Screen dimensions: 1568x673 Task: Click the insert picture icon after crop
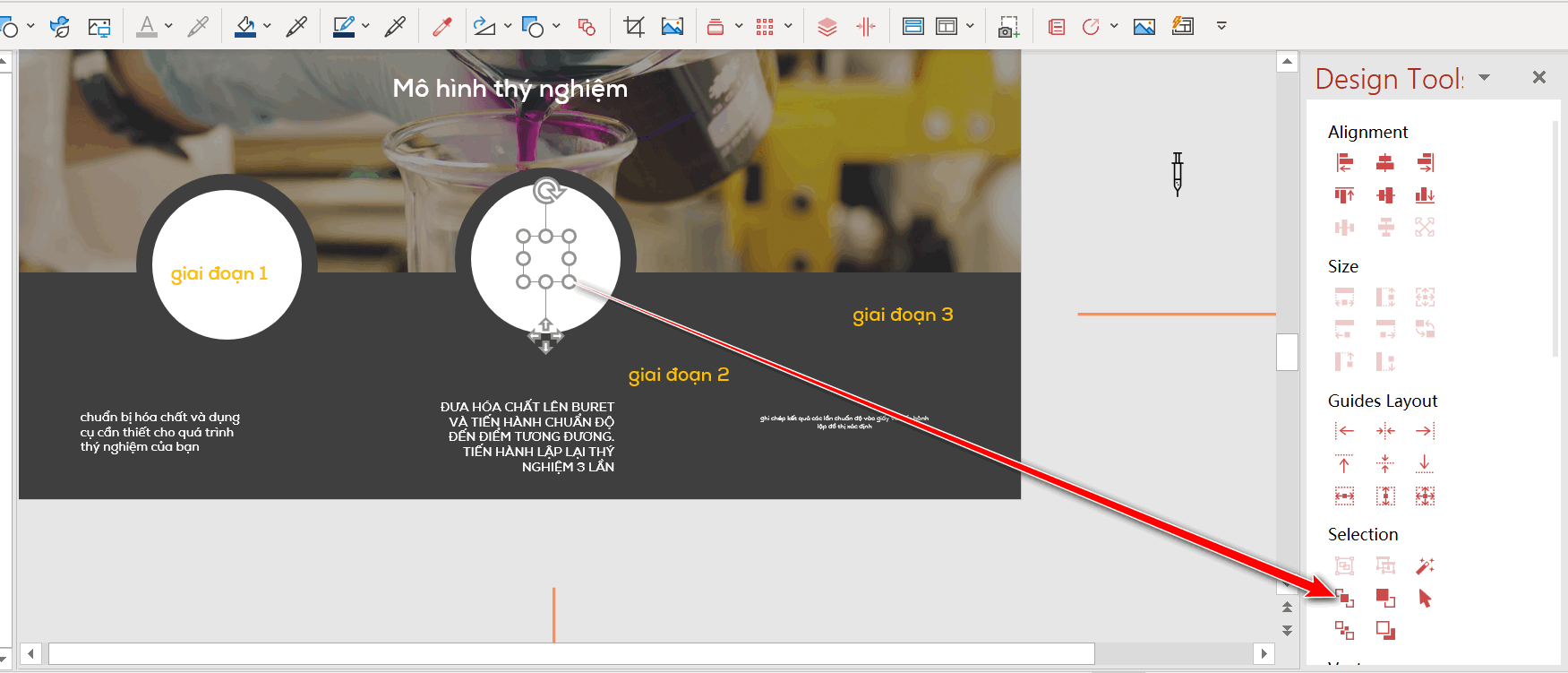point(673,26)
